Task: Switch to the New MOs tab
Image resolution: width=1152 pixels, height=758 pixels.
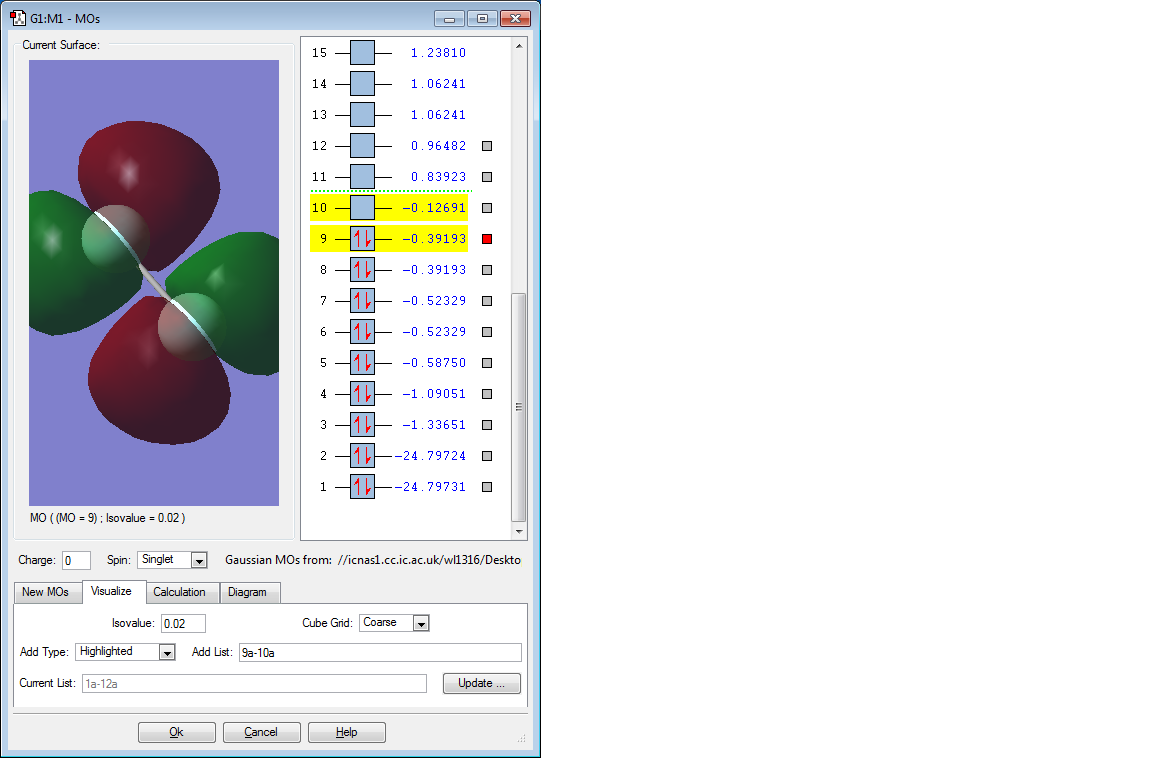Action: click(x=46, y=592)
